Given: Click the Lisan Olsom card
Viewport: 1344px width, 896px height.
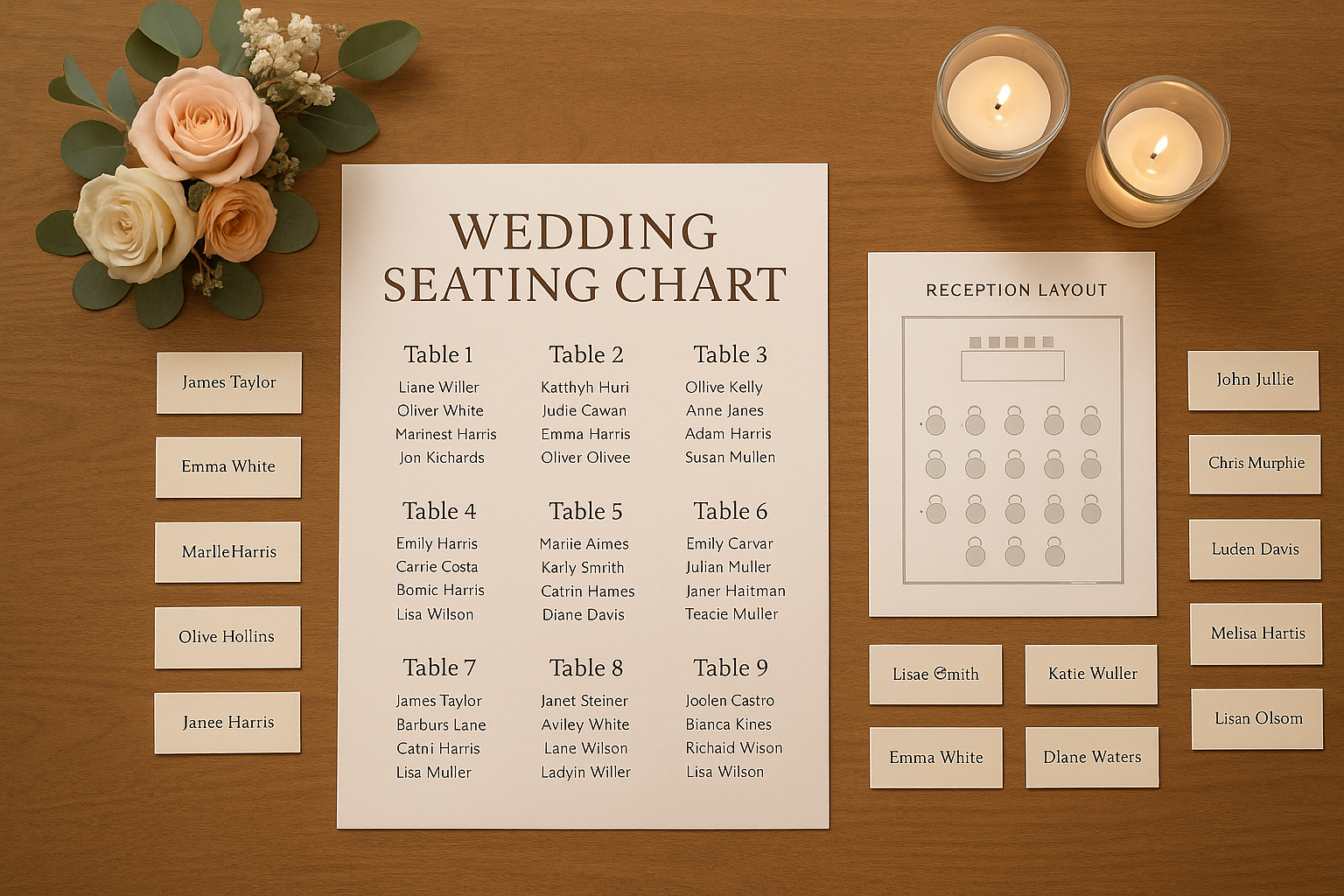Looking at the screenshot, I should pyautogui.click(x=1256, y=718).
